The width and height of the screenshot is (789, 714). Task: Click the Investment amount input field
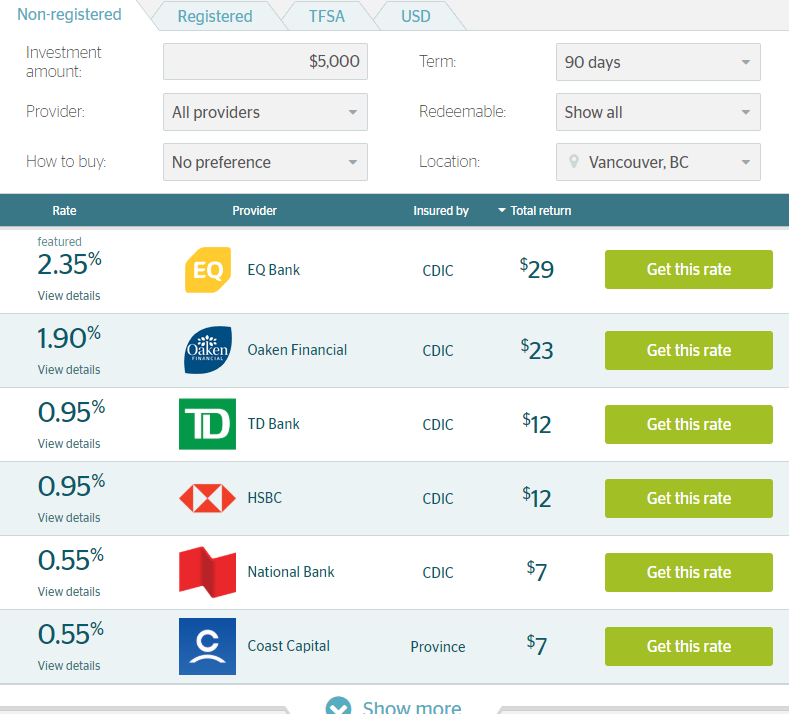pos(265,62)
